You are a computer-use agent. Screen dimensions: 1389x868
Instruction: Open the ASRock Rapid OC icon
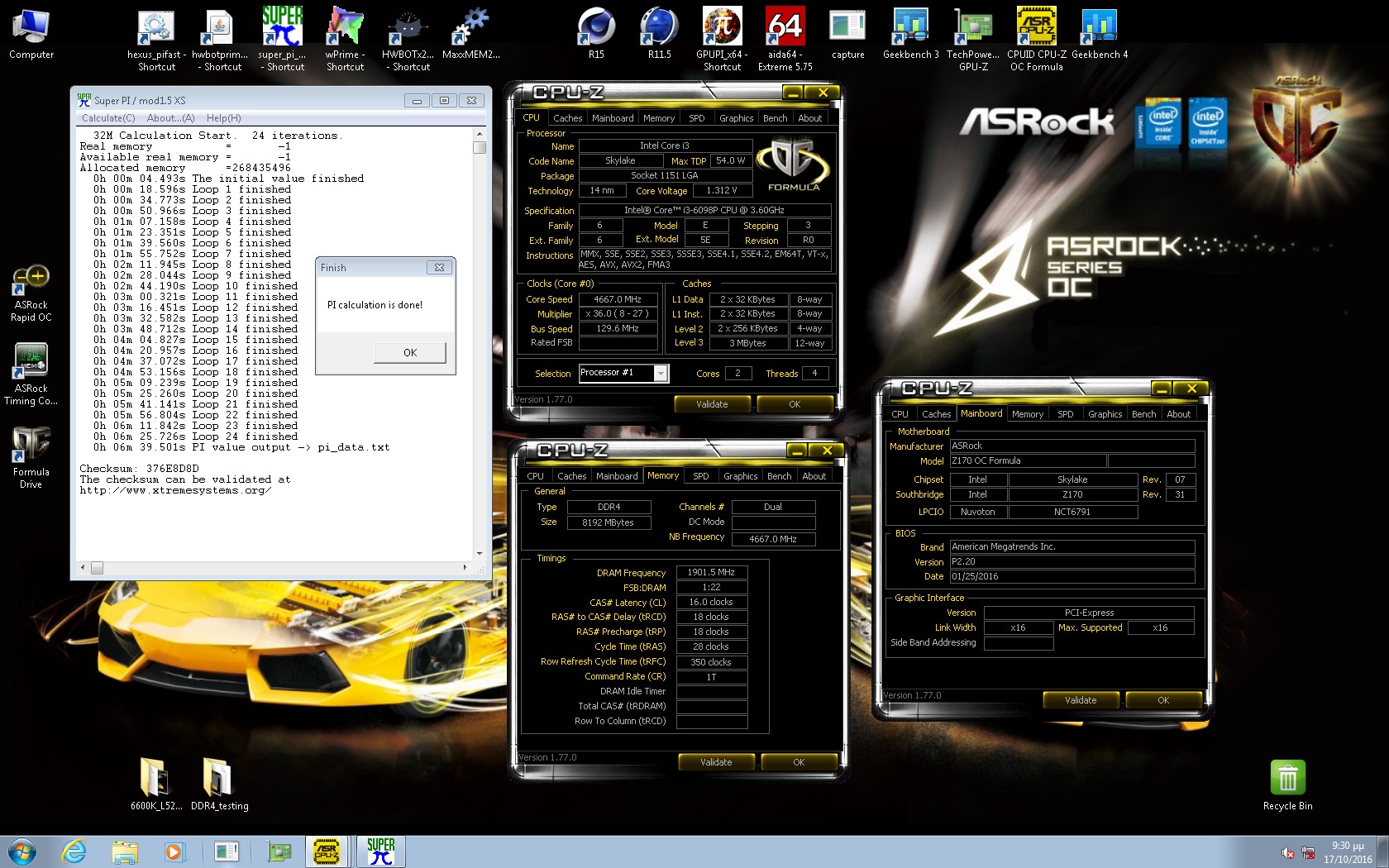pyautogui.click(x=31, y=293)
